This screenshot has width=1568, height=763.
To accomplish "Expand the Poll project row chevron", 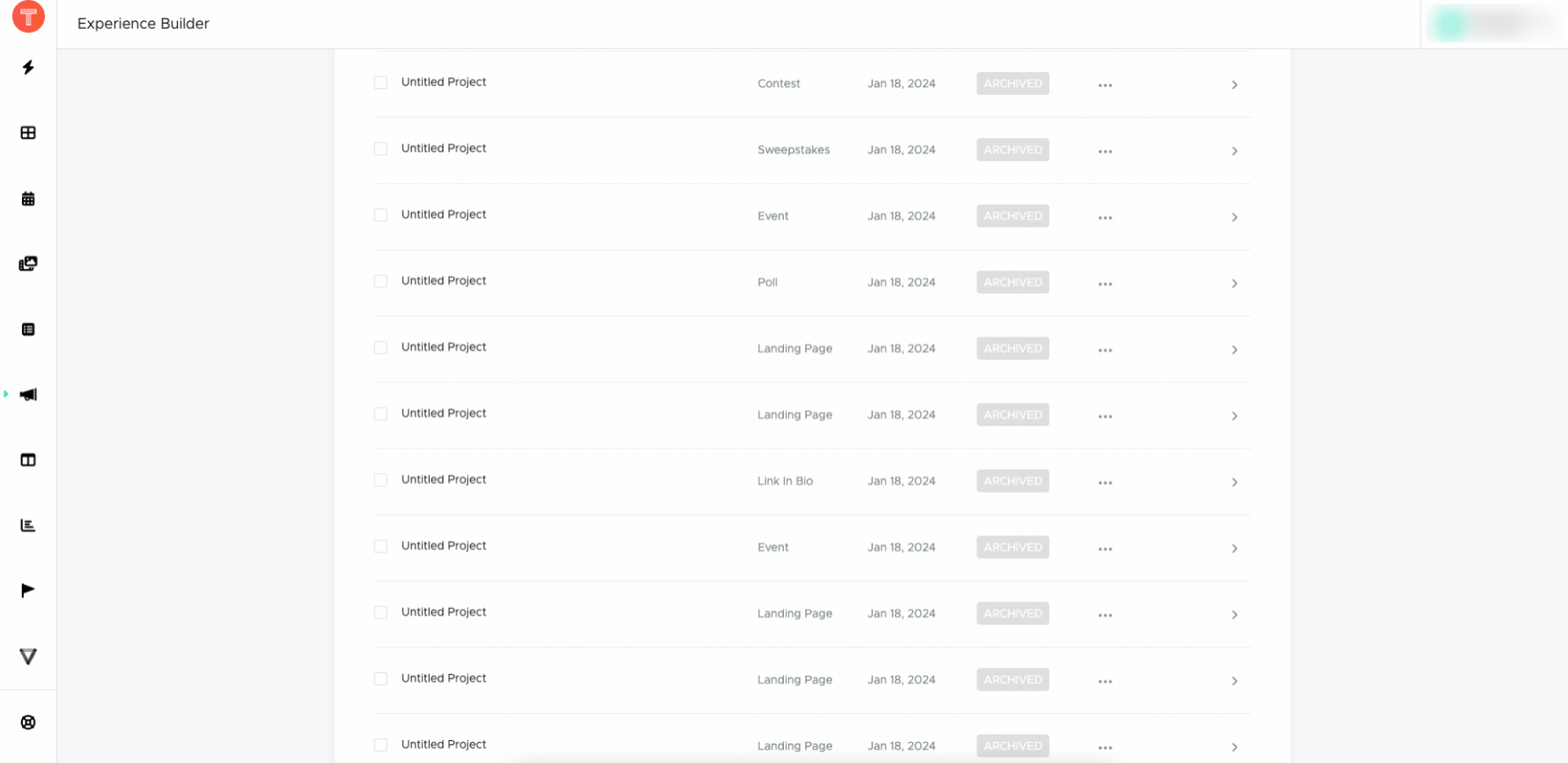I will [x=1234, y=283].
